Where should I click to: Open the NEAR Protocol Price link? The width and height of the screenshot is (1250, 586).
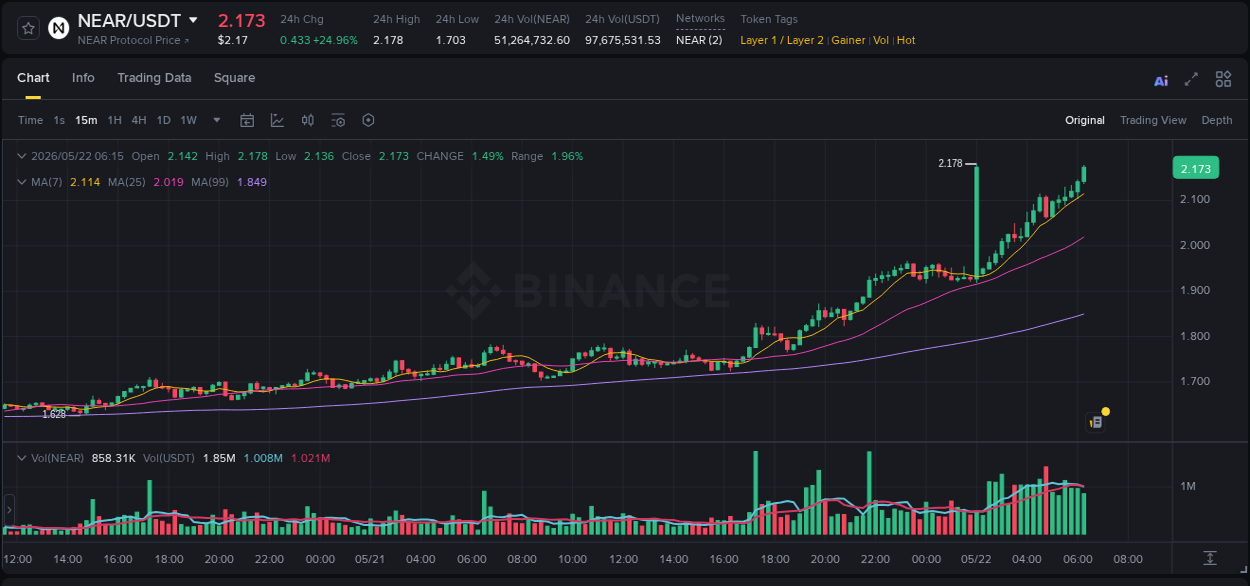[x=133, y=40]
